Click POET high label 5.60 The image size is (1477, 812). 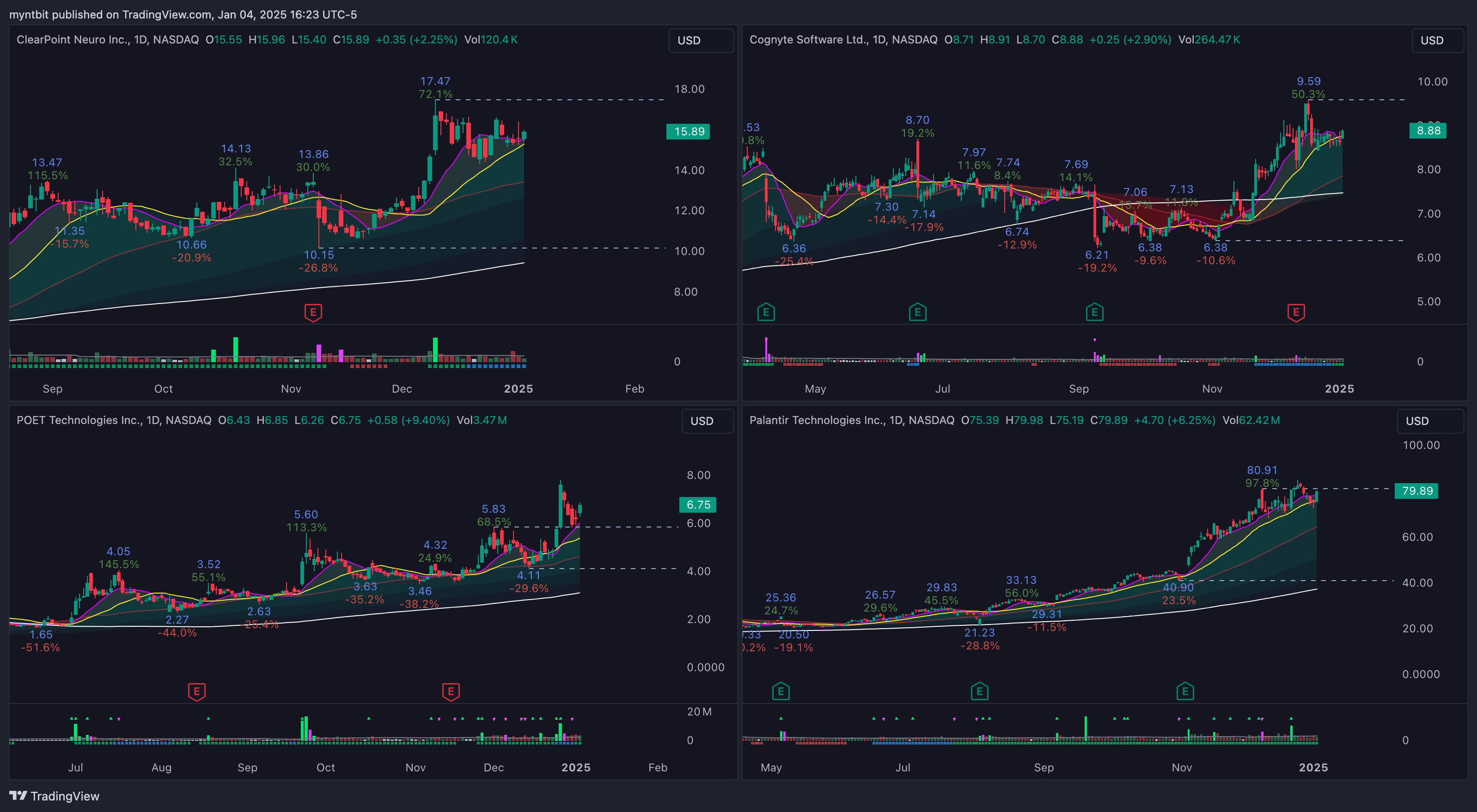click(305, 515)
